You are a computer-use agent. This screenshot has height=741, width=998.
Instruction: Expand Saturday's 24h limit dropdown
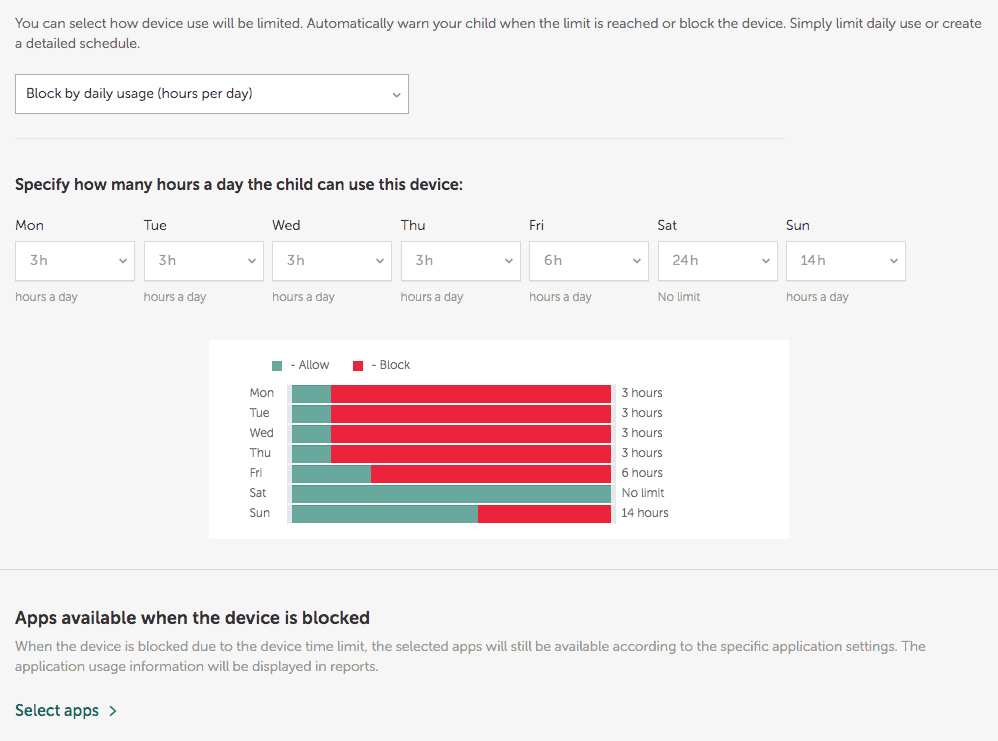pos(717,261)
